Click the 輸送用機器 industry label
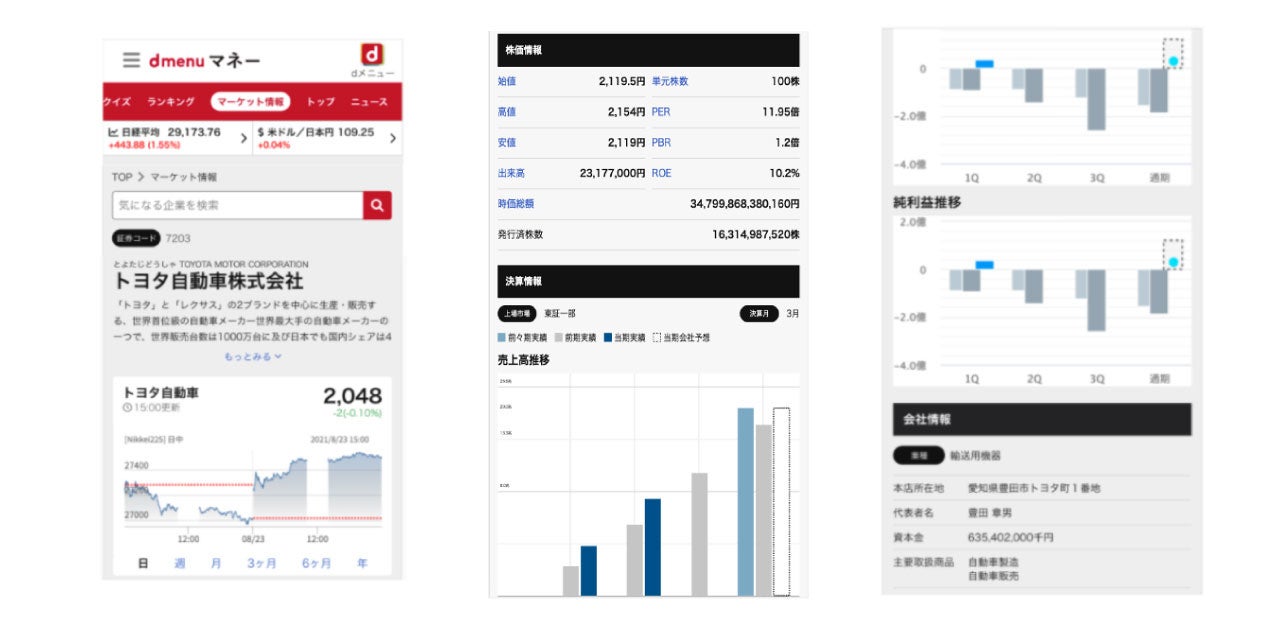Viewport: 1280px width, 630px height. tap(975, 455)
